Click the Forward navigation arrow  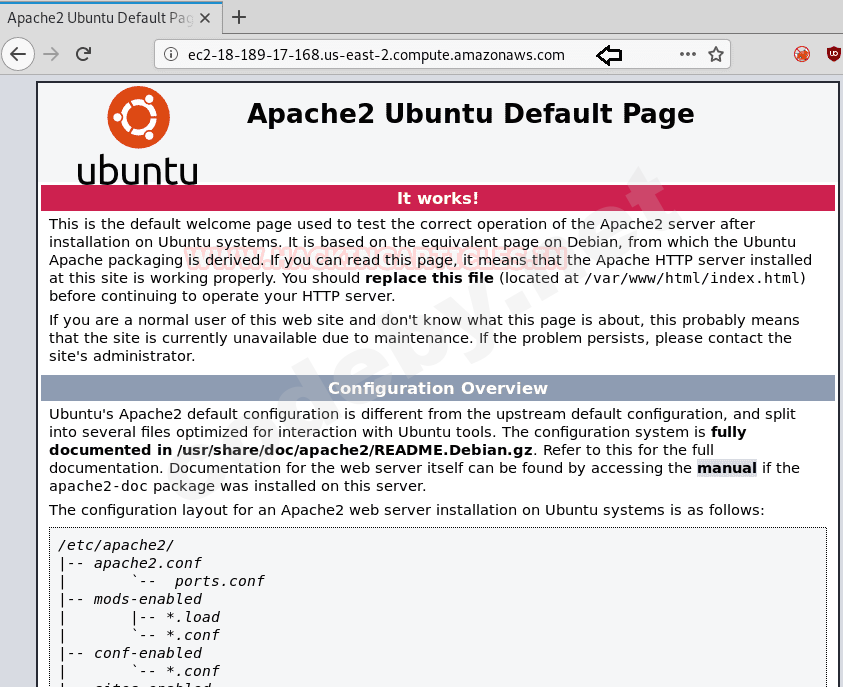(x=51, y=54)
